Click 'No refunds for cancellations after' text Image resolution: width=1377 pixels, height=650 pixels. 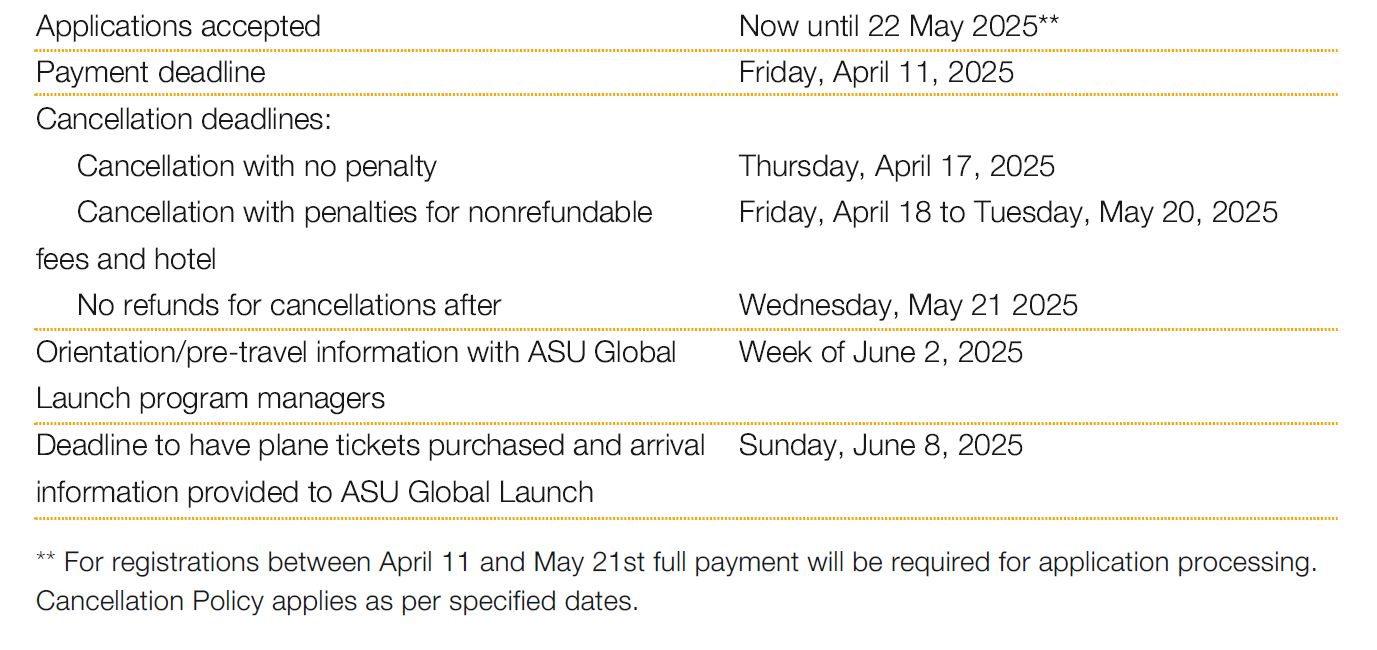coord(289,305)
